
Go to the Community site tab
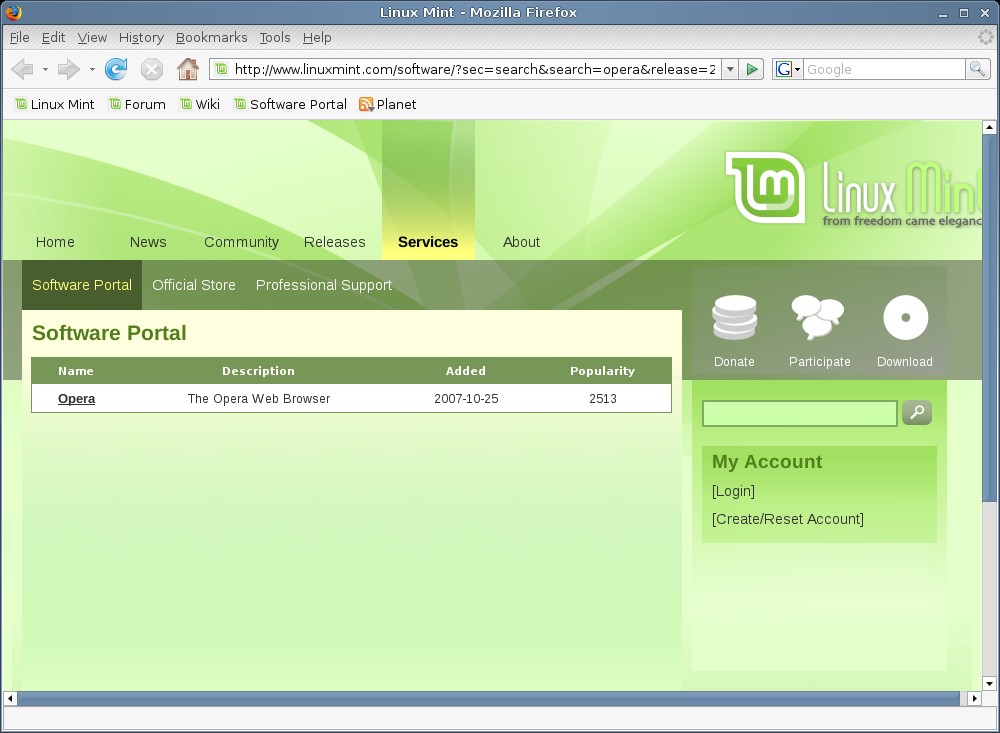tap(241, 242)
